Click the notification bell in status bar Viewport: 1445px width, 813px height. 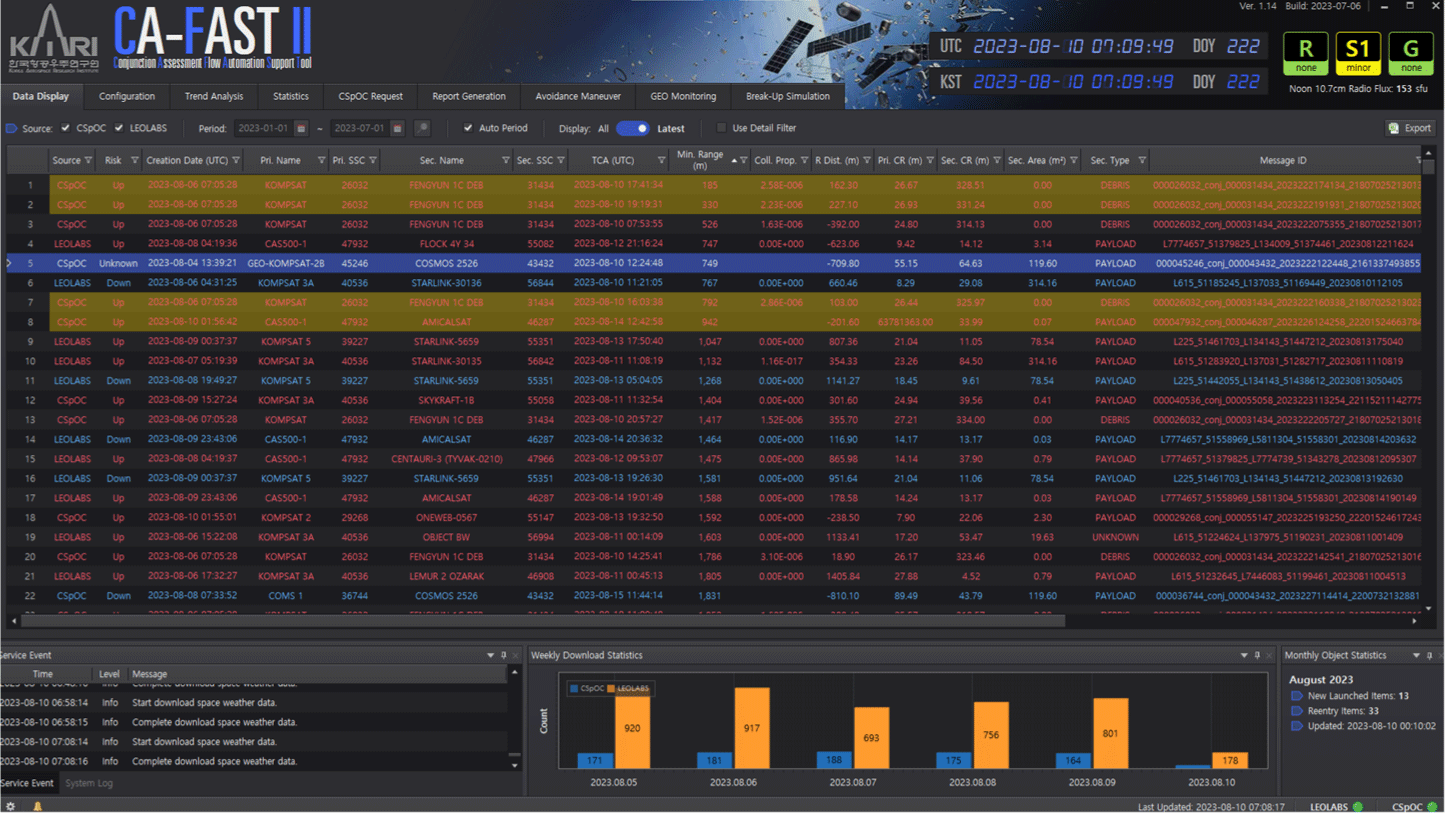pos(38,806)
